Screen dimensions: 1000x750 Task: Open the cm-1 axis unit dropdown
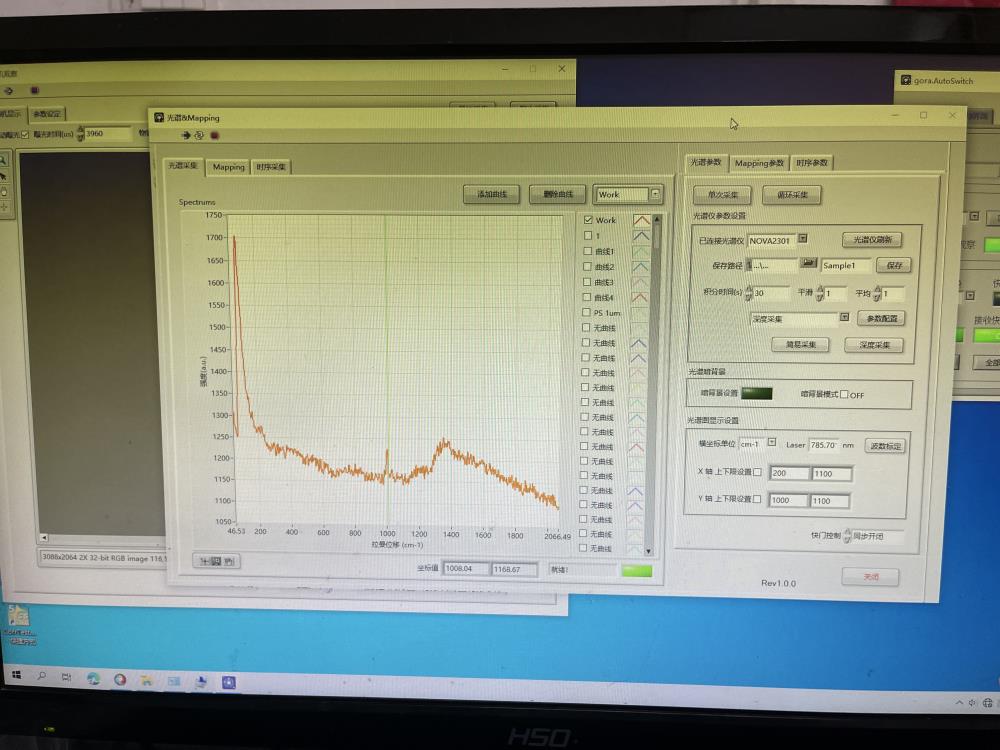tap(771, 442)
